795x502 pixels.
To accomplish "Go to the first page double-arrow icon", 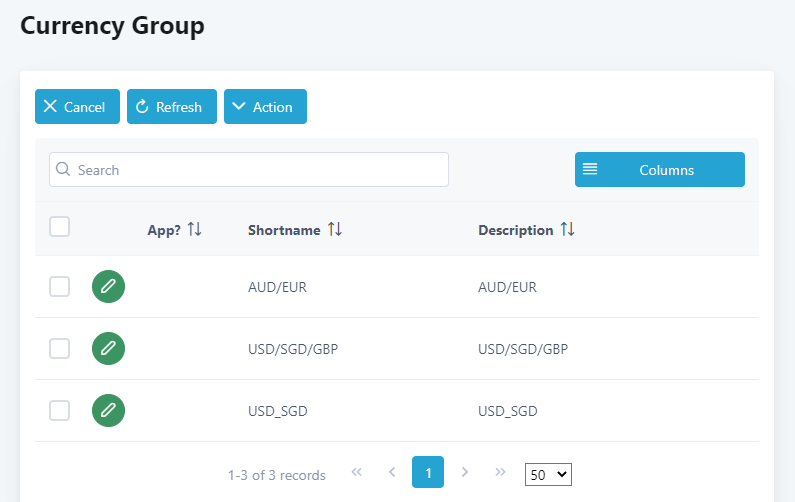I will [357, 473].
